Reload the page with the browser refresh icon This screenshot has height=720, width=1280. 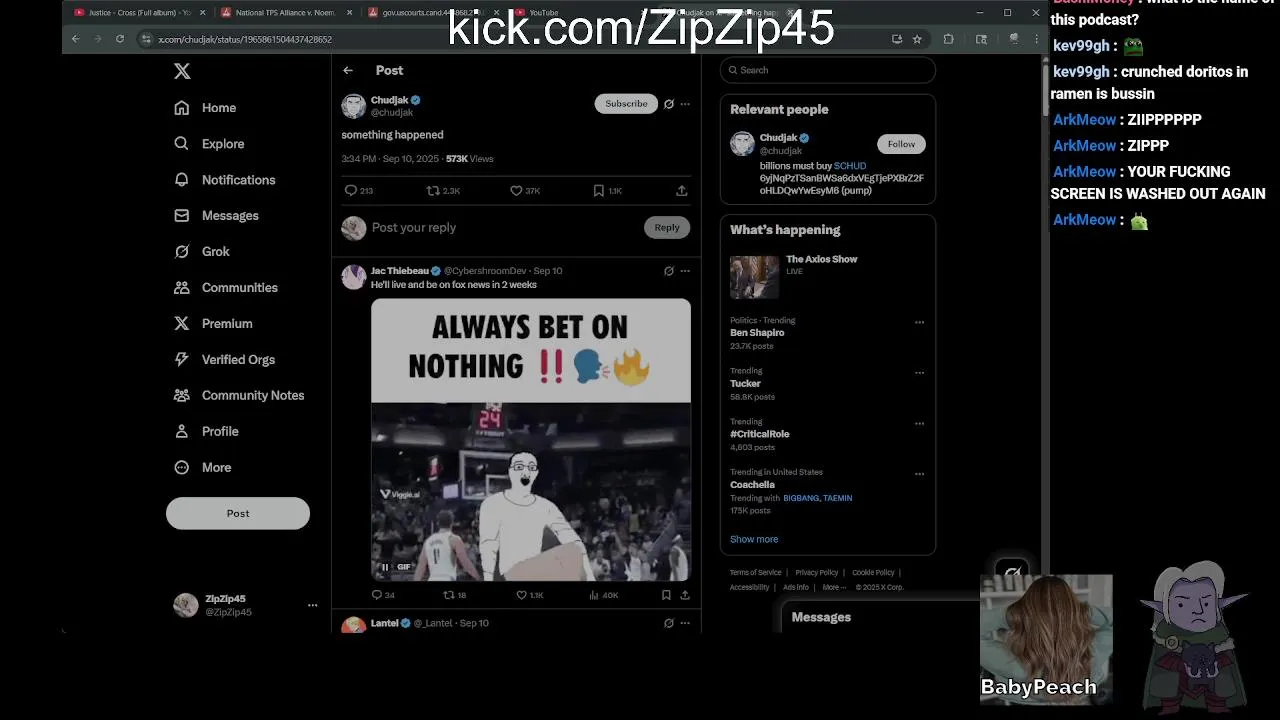point(120,39)
